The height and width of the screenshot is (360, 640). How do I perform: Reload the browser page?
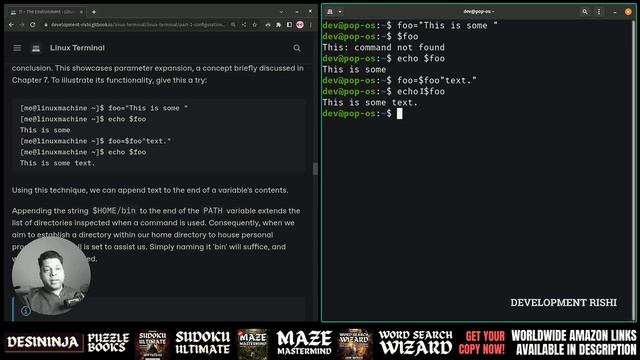(x=33, y=25)
